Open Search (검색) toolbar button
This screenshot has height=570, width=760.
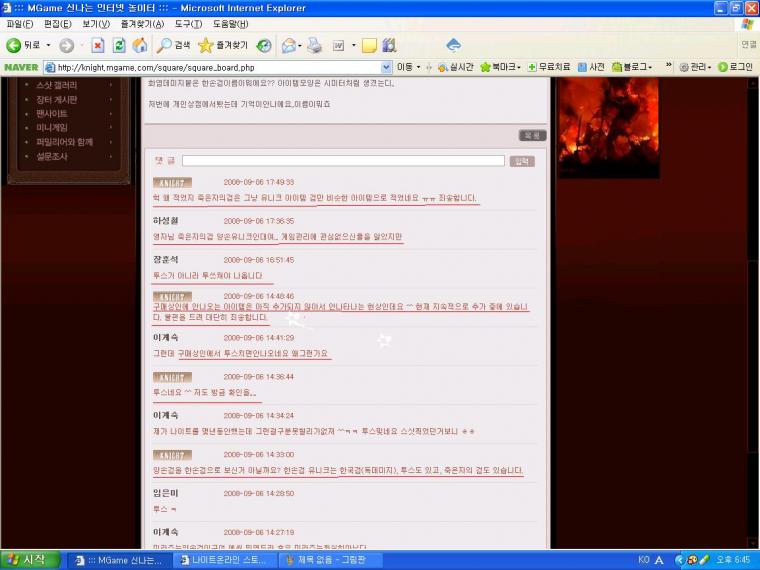(x=174, y=46)
